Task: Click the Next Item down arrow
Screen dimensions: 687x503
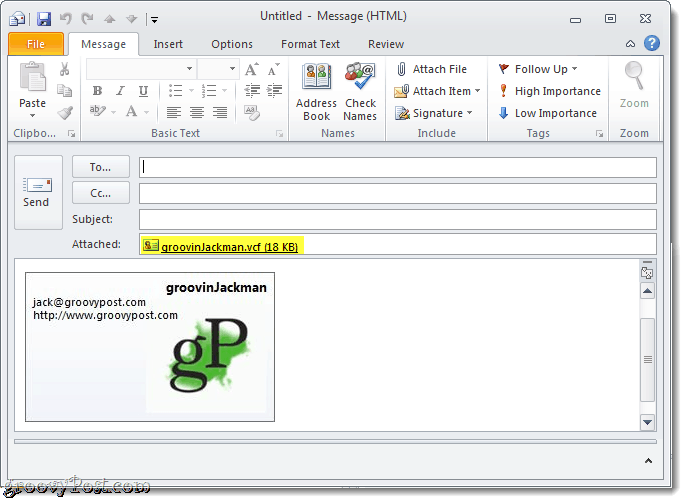Action: pyautogui.click(x=131, y=19)
